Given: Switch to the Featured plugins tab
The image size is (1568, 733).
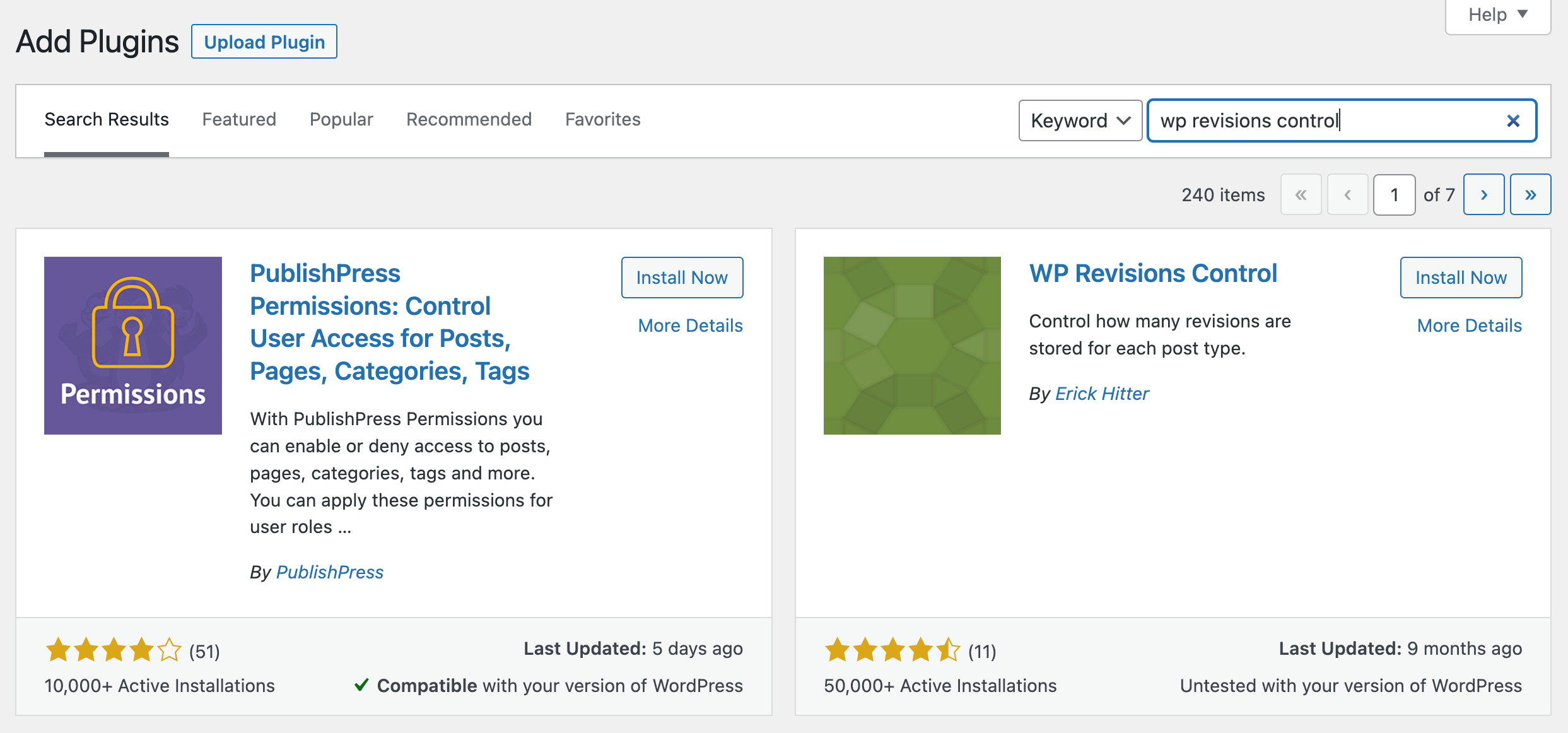Looking at the screenshot, I should coord(238,119).
